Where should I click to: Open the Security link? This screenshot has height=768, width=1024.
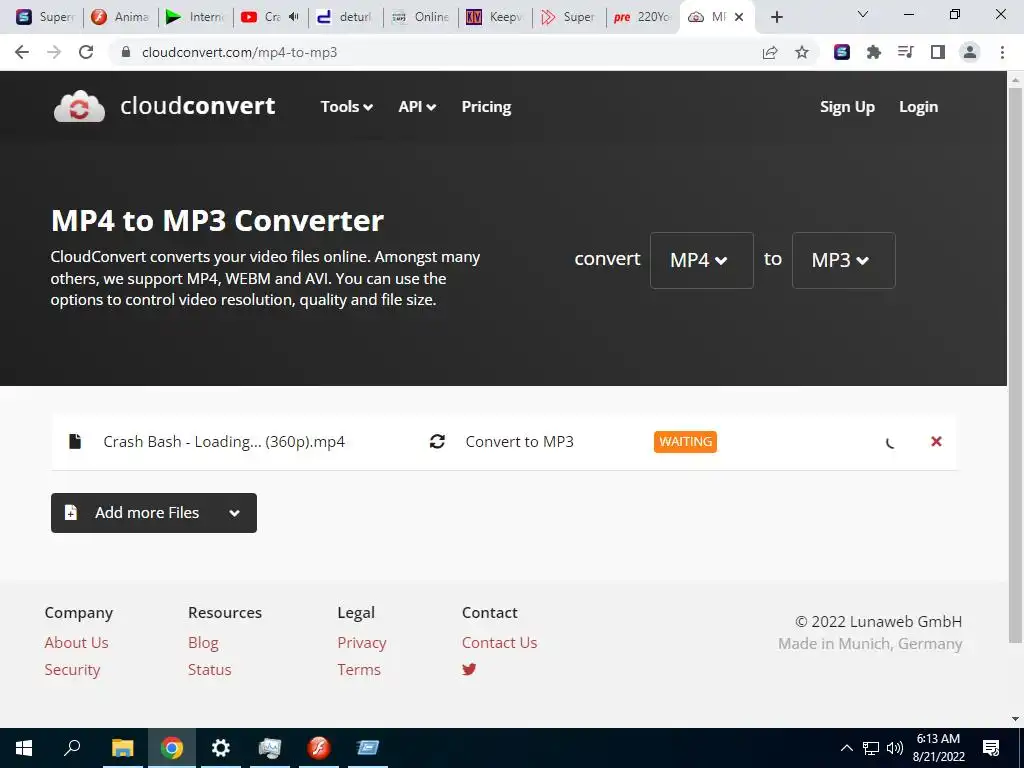click(x=72, y=669)
